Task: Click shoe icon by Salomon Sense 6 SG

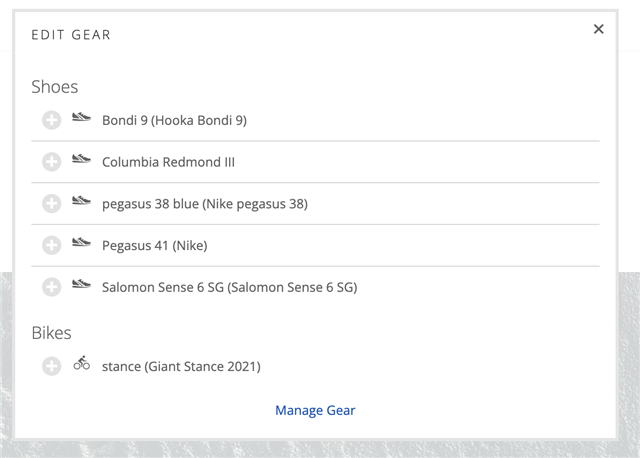Action: pos(81,286)
